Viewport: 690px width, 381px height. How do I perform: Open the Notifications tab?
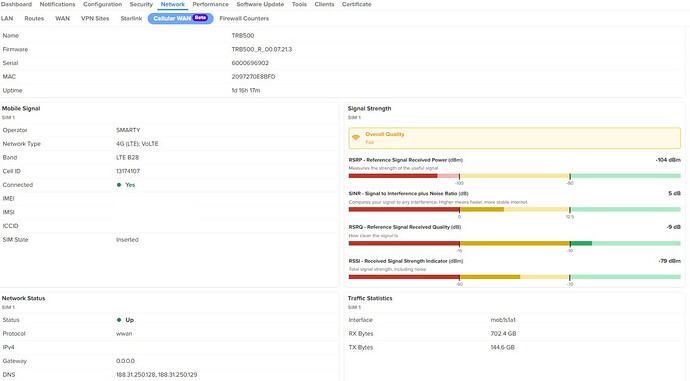coord(57,4)
